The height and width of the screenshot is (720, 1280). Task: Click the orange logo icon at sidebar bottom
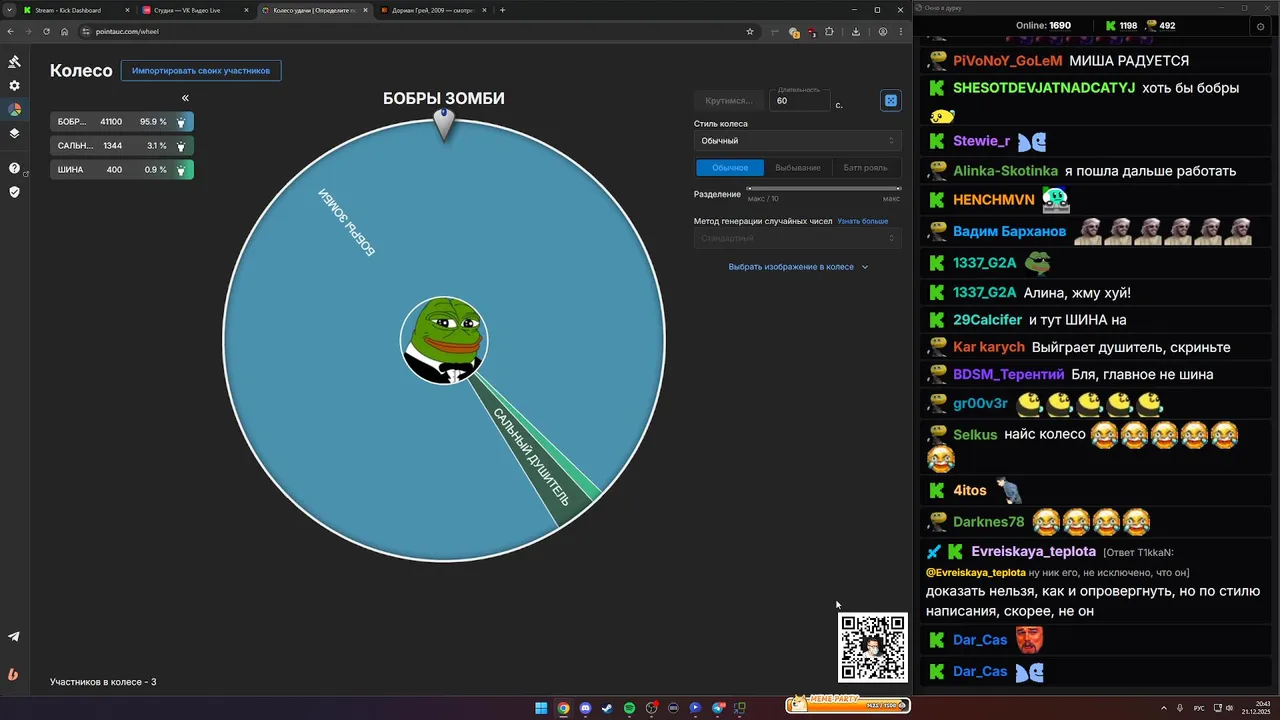[x=13, y=674]
